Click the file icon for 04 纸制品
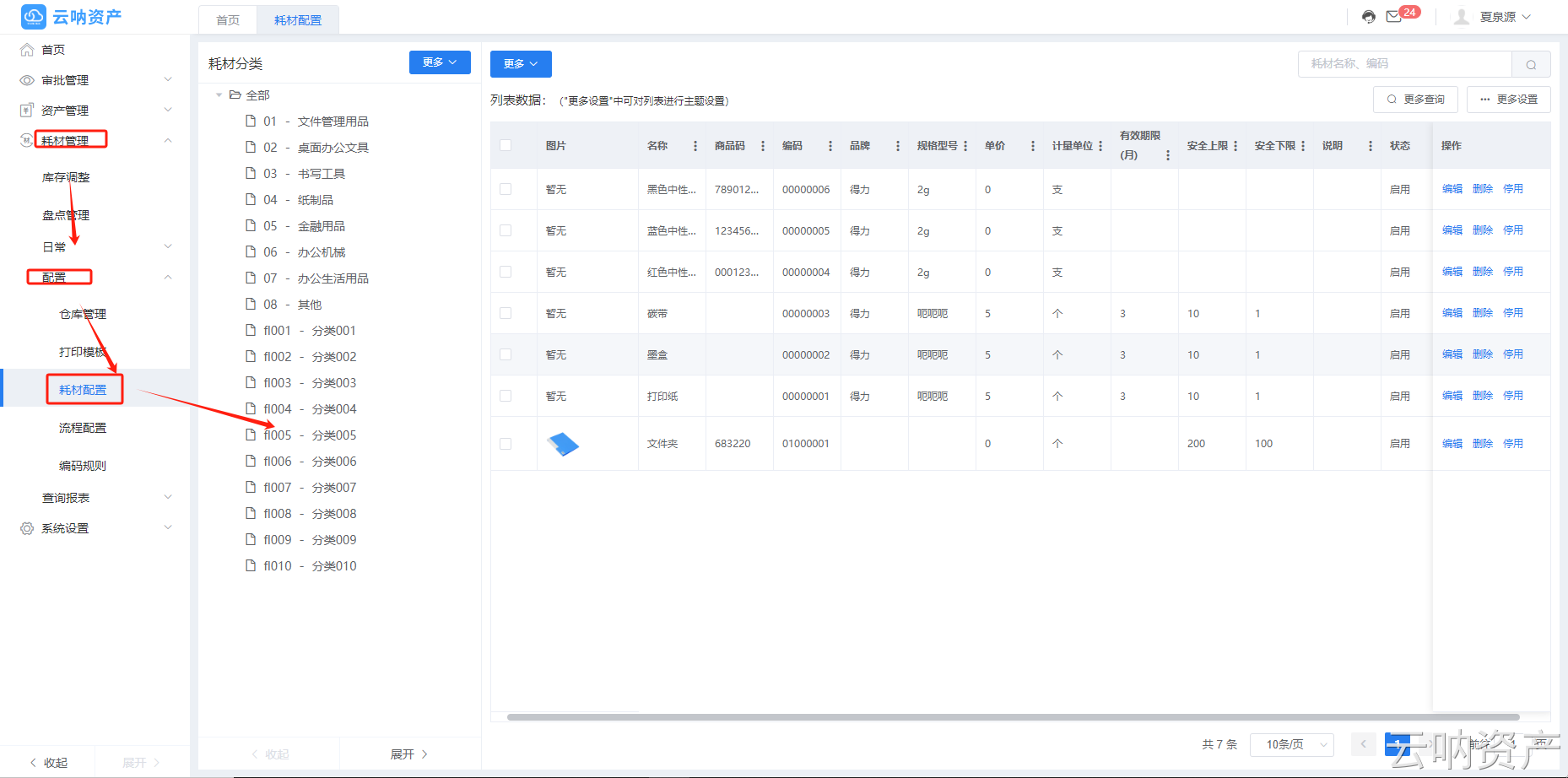Image resolution: width=1568 pixels, height=778 pixels. click(251, 200)
